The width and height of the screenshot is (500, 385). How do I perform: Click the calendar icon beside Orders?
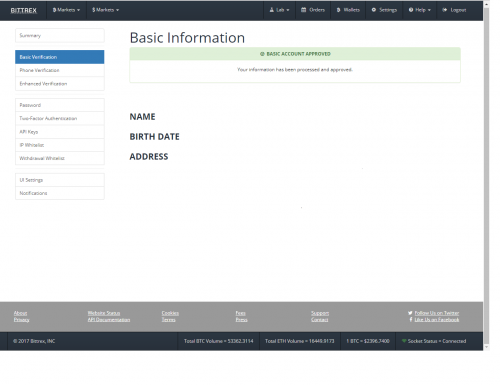tap(303, 10)
